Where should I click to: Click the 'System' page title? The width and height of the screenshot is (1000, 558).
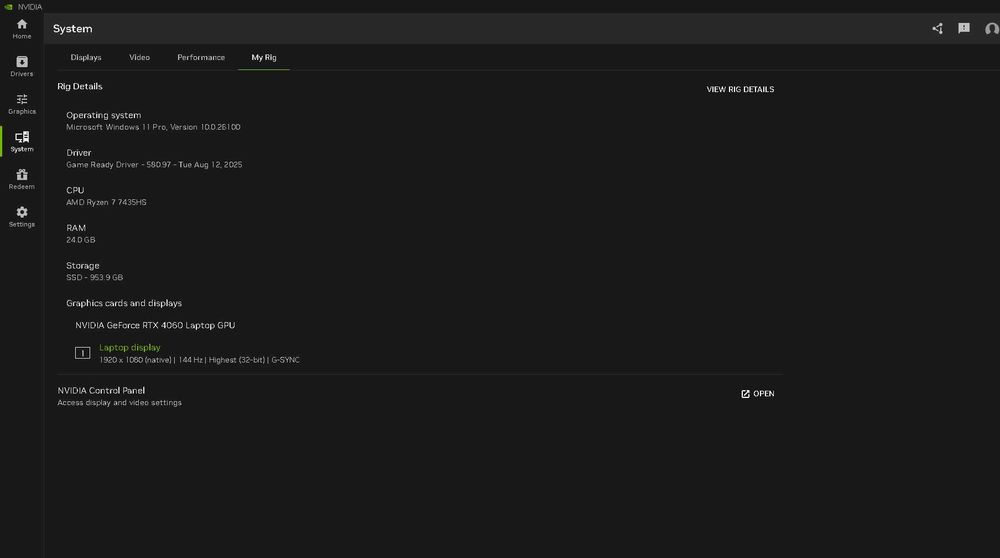click(x=73, y=29)
